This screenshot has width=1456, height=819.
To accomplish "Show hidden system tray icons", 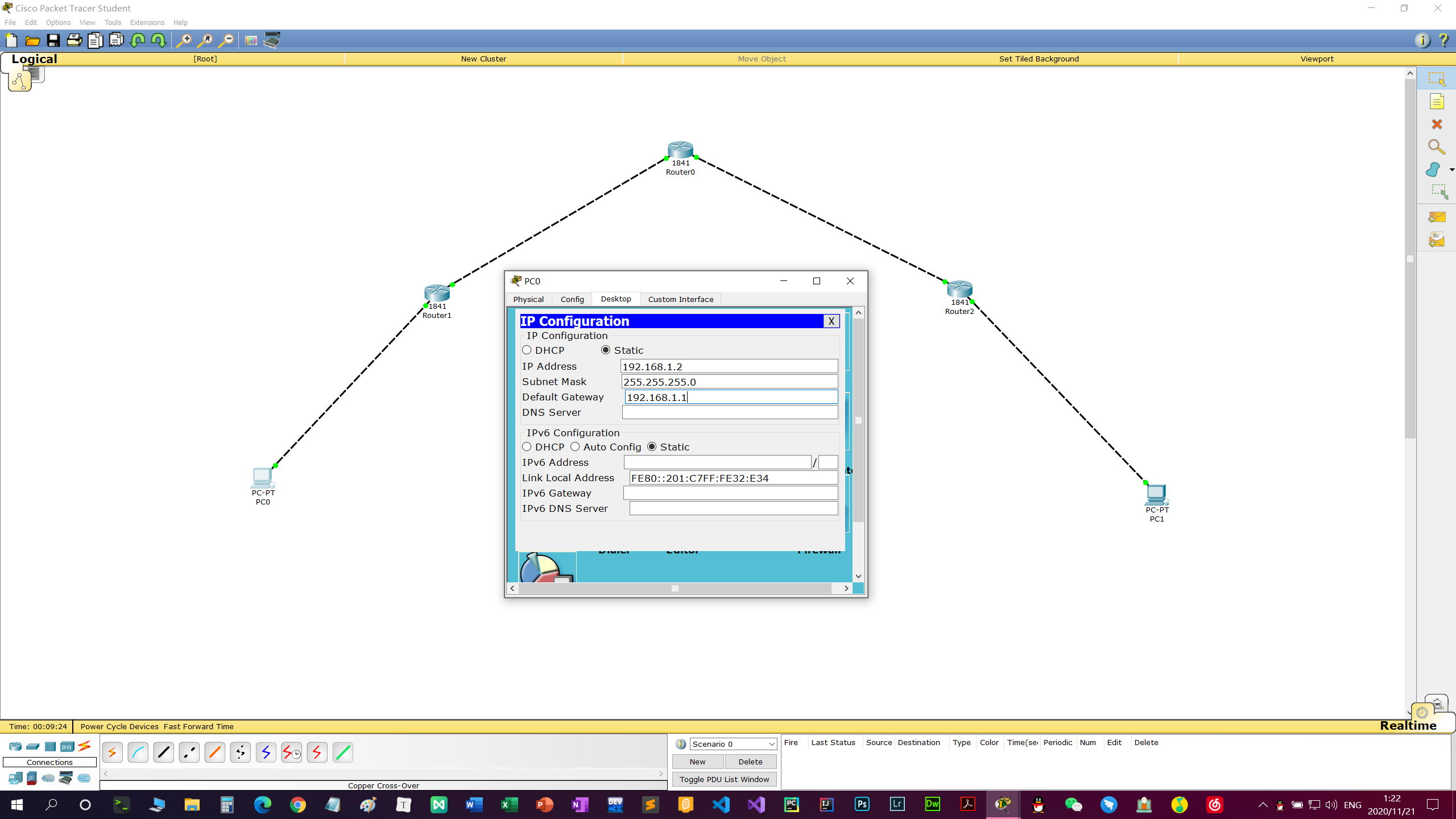I will point(1263,805).
